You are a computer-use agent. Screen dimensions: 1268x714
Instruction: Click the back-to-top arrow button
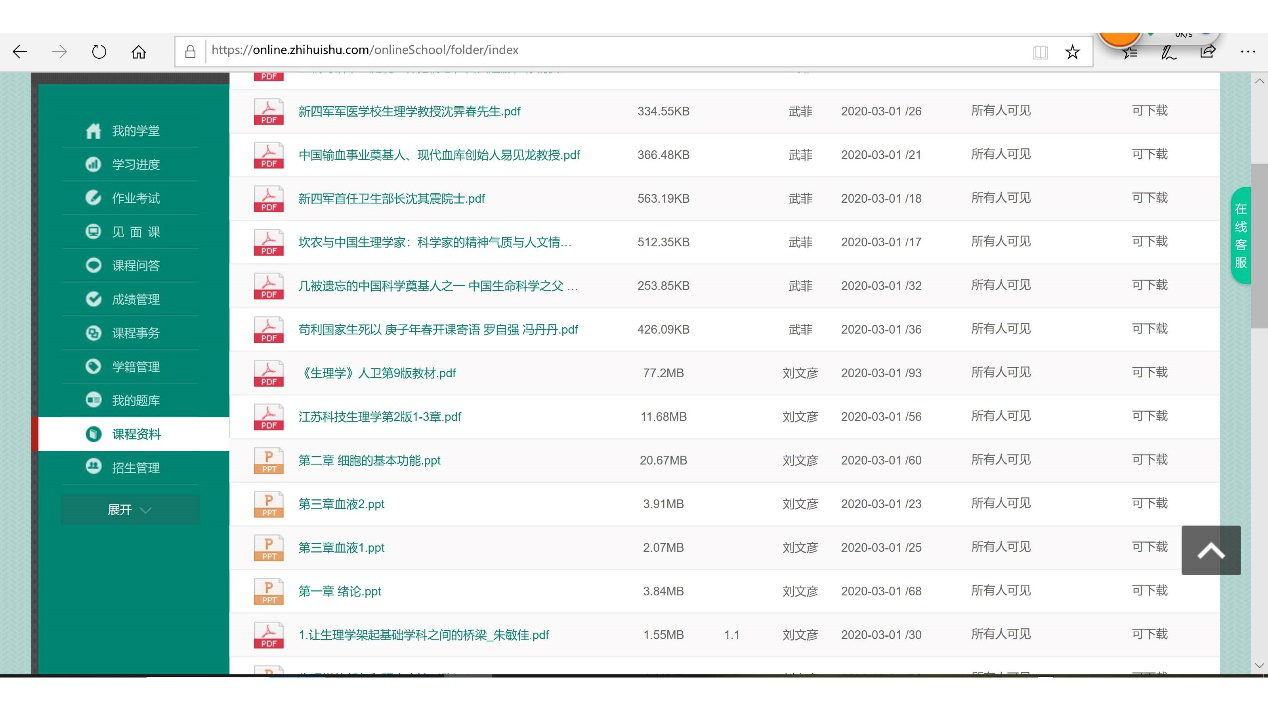coord(1210,550)
